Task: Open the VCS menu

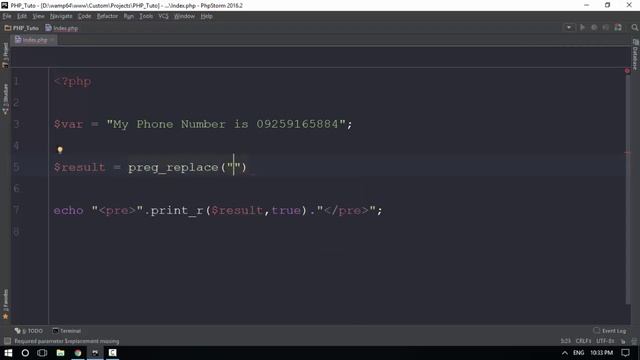Action: coord(163,16)
